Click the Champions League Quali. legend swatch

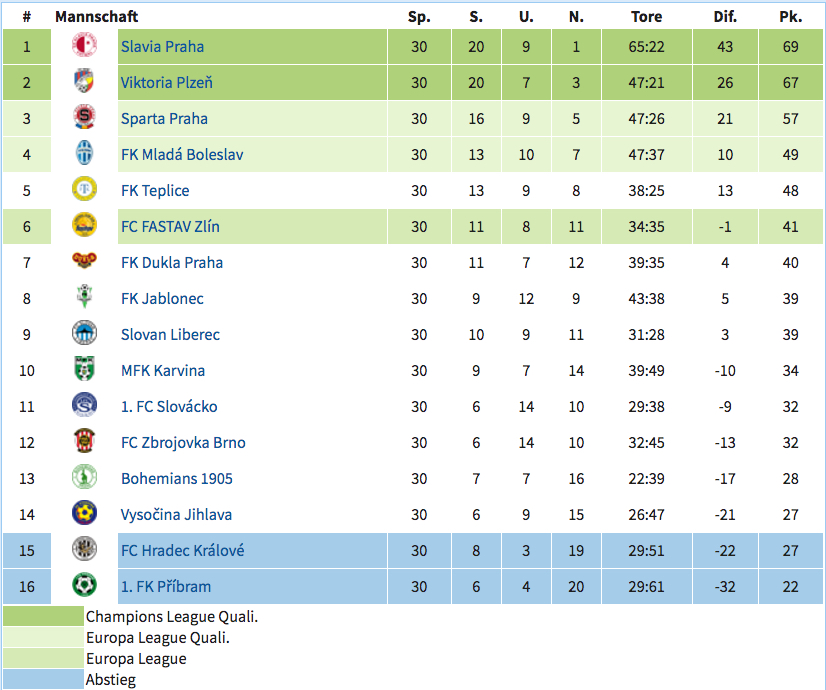tap(43, 616)
